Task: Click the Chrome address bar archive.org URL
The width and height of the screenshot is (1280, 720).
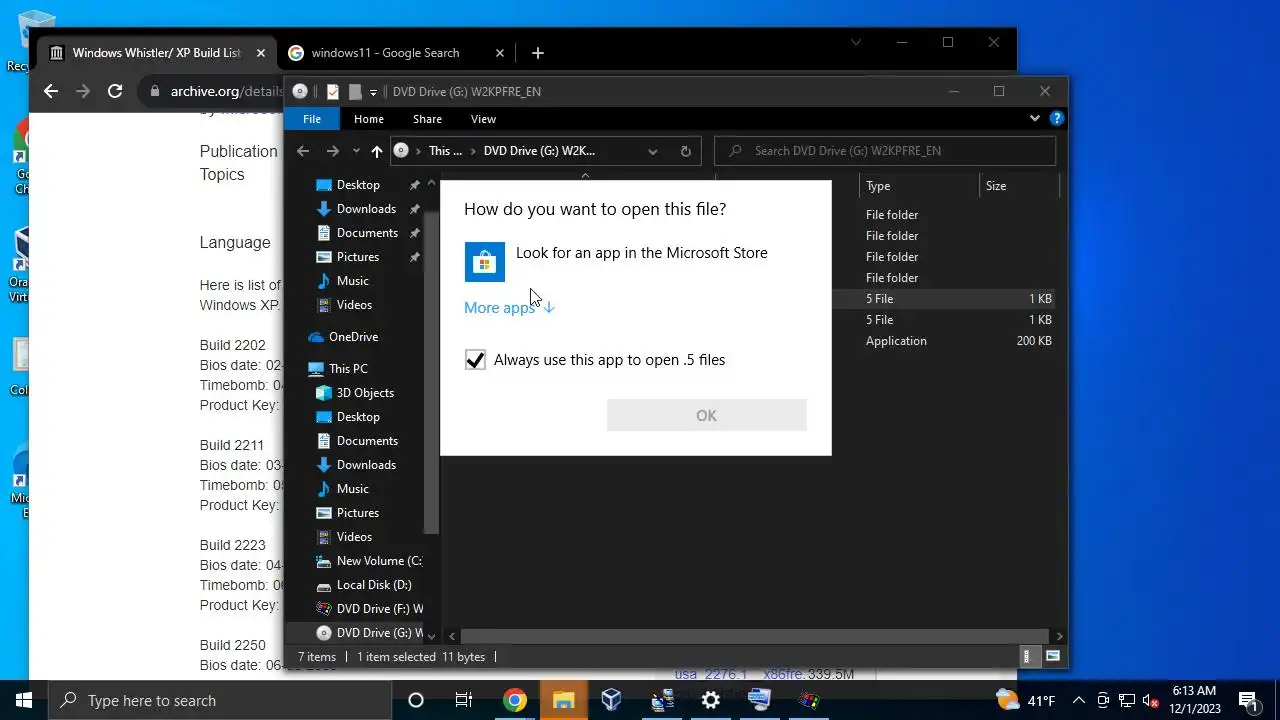Action: (227, 91)
